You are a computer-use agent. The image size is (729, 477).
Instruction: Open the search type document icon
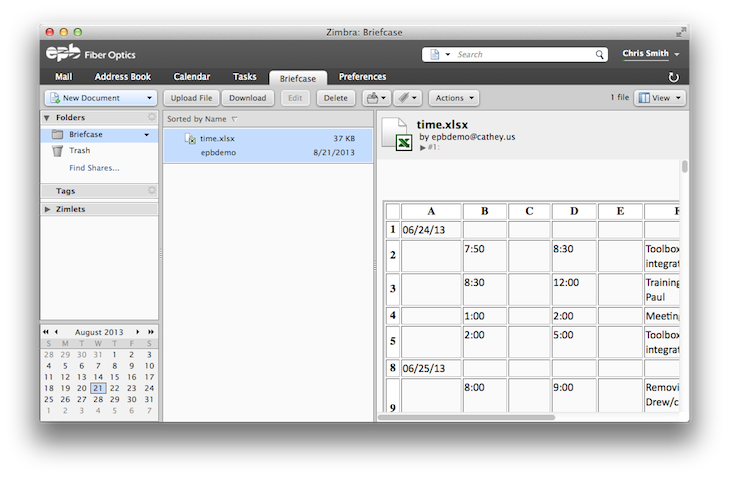click(x=435, y=54)
